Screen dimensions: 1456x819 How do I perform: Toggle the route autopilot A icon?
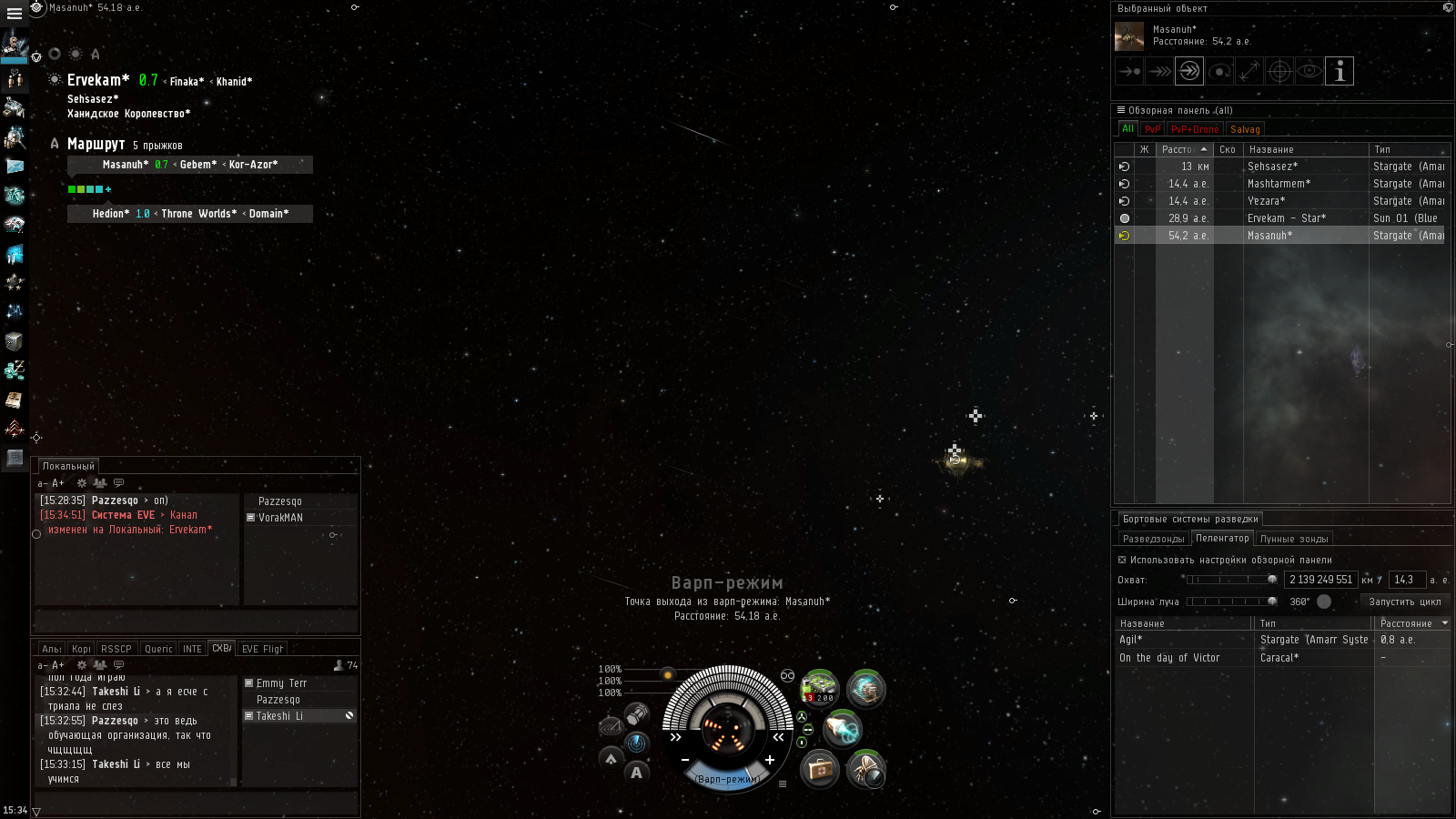point(55,144)
